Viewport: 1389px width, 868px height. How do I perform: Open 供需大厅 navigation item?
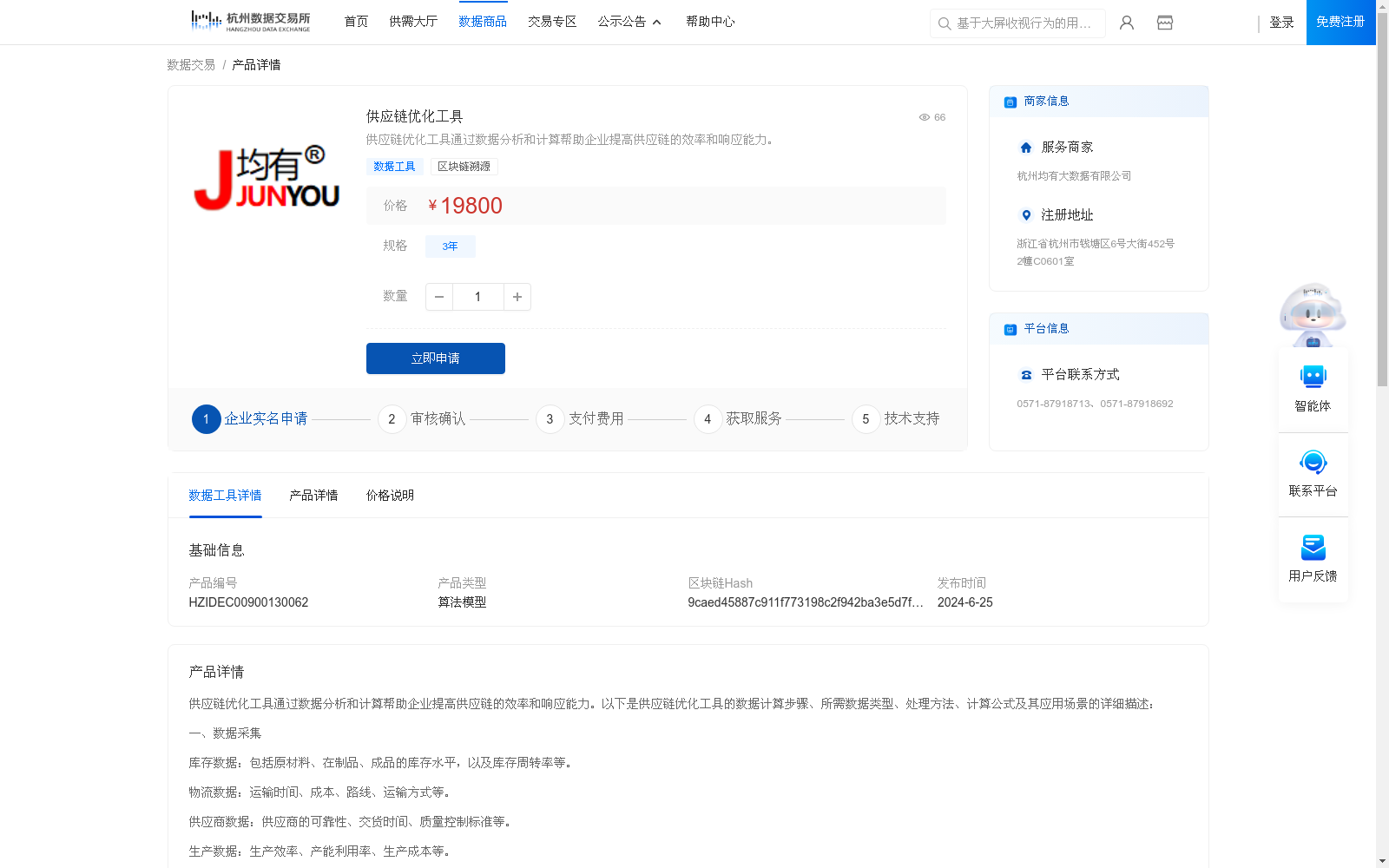tap(413, 22)
